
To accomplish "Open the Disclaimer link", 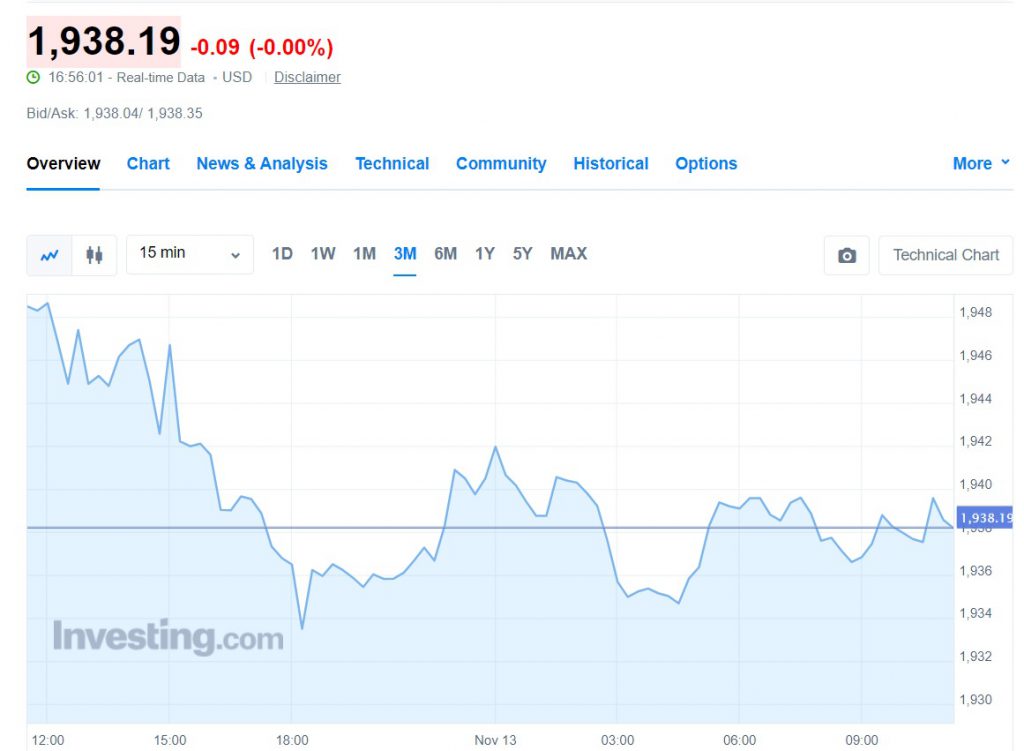I will pyautogui.click(x=307, y=77).
